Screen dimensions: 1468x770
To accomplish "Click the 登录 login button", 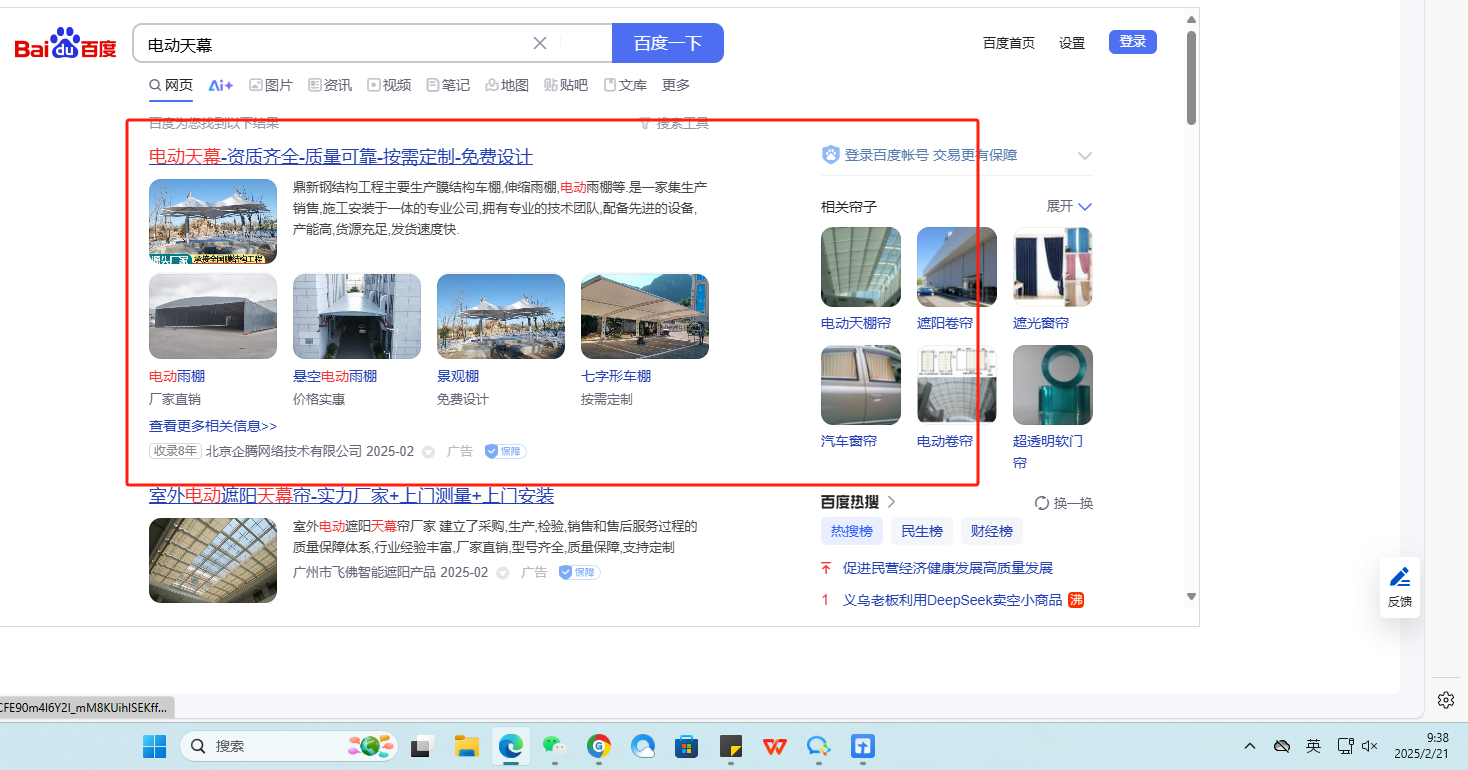I will tap(1133, 42).
